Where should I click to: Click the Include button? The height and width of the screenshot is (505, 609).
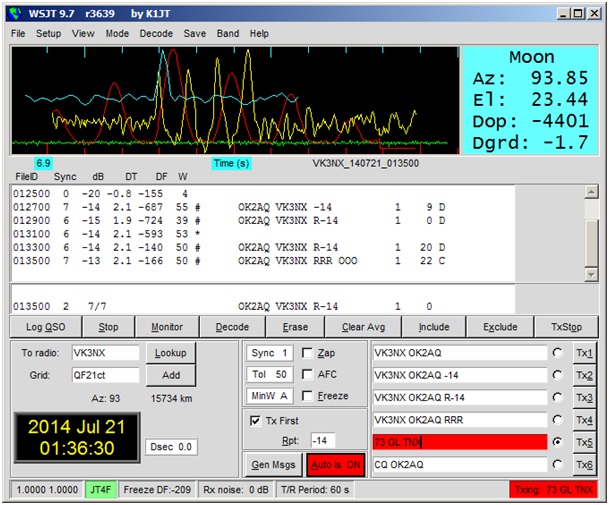[x=434, y=327]
